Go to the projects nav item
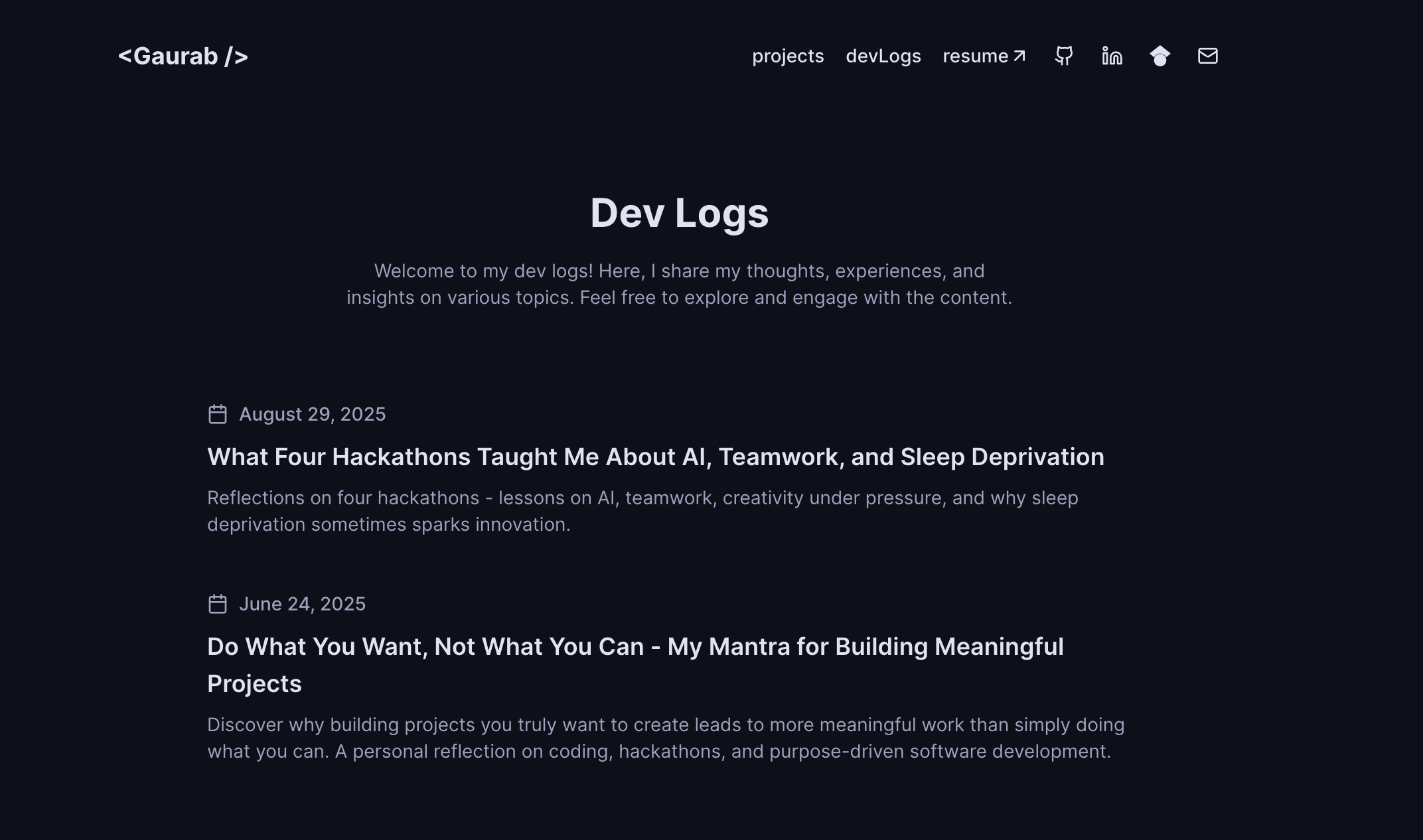 click(788, 56)
